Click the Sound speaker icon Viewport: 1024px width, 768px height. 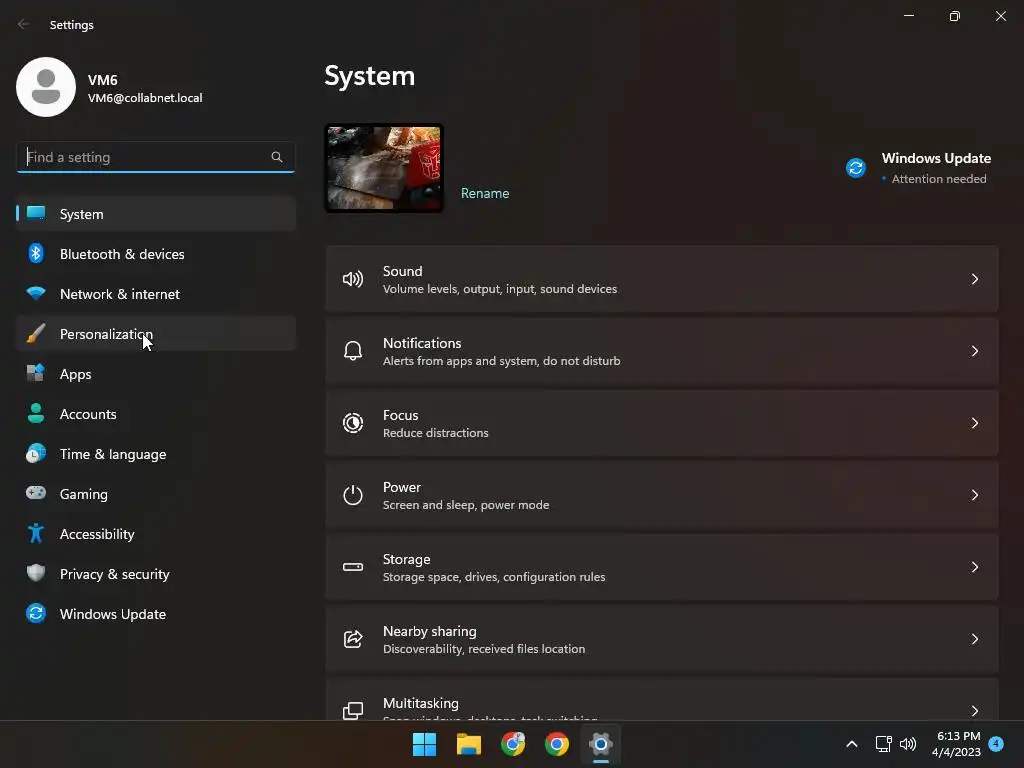353,280
